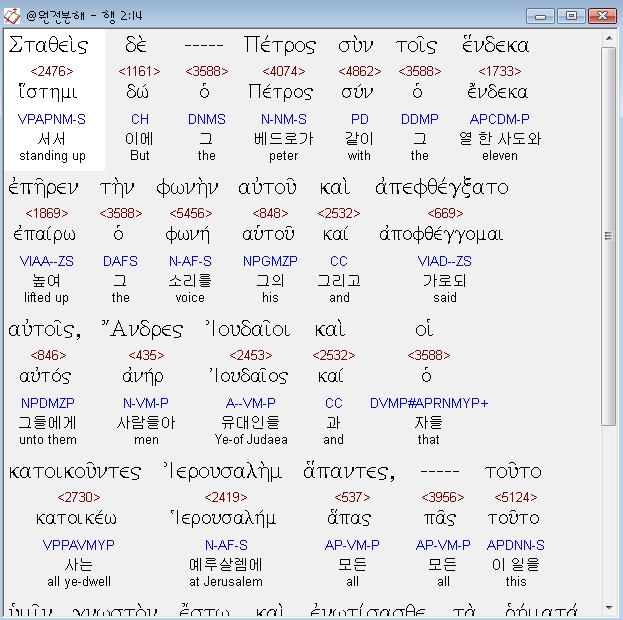This screenshot has width=623, height=620.
Task: Select the Greek word ἅπαντες,
Action: click(349, 471)
